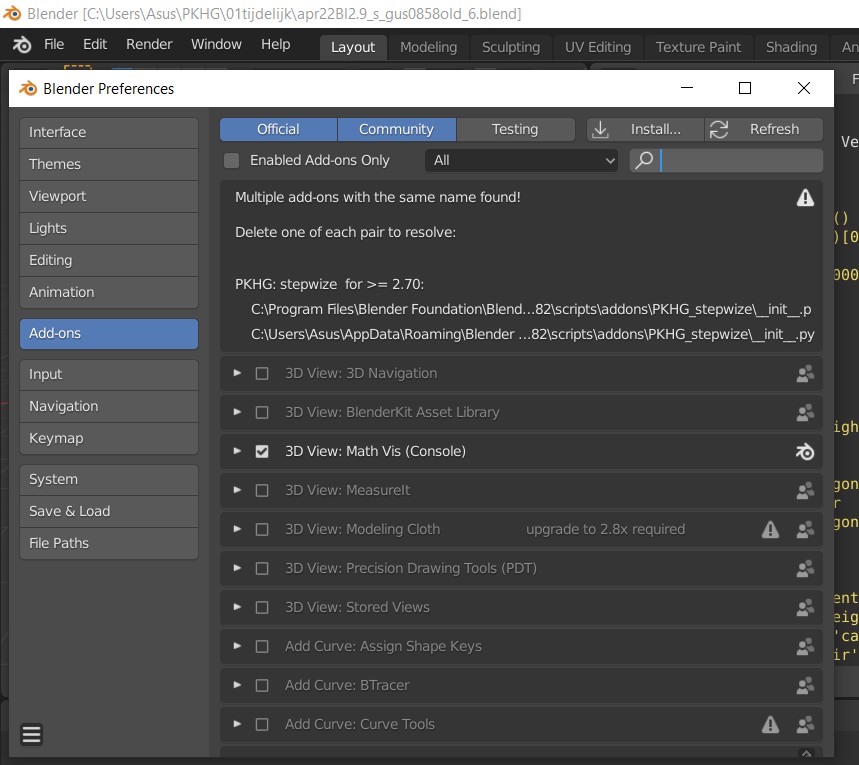The image size is (859, 765).
Task: Open the All category dropdown
Action: [522, 161]
